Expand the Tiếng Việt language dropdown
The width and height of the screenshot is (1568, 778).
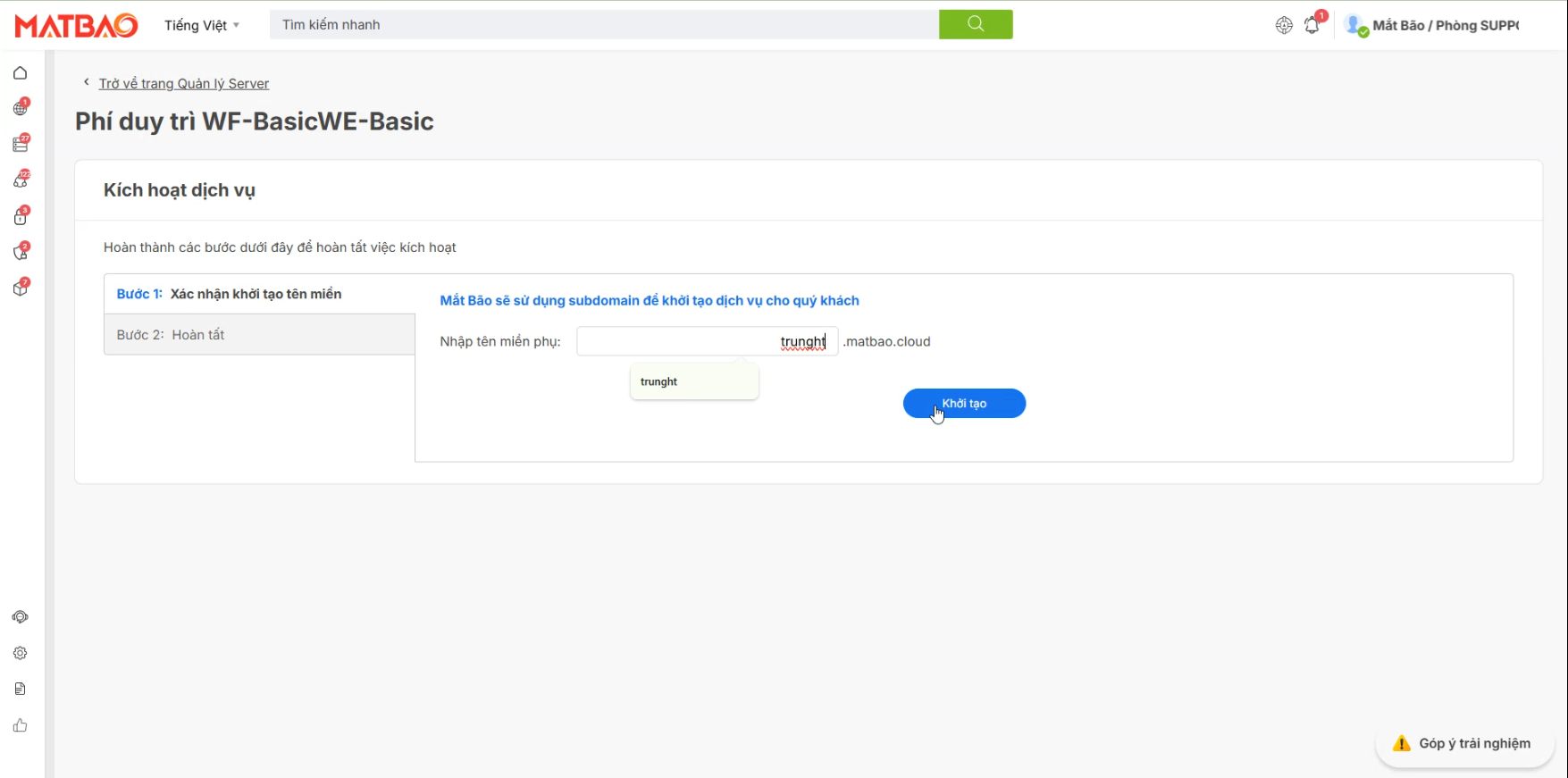coord(202,25)
